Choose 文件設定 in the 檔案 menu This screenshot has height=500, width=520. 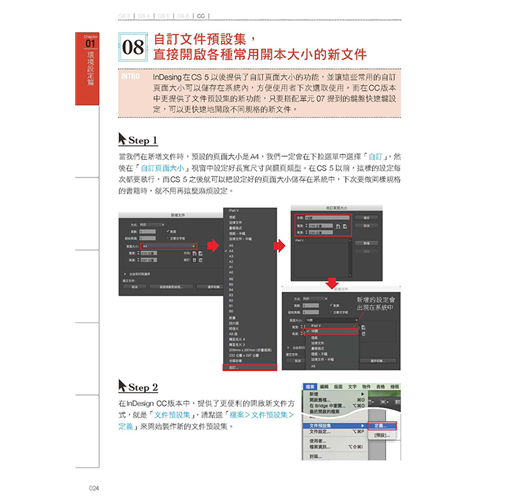click(x=335, y=432)
